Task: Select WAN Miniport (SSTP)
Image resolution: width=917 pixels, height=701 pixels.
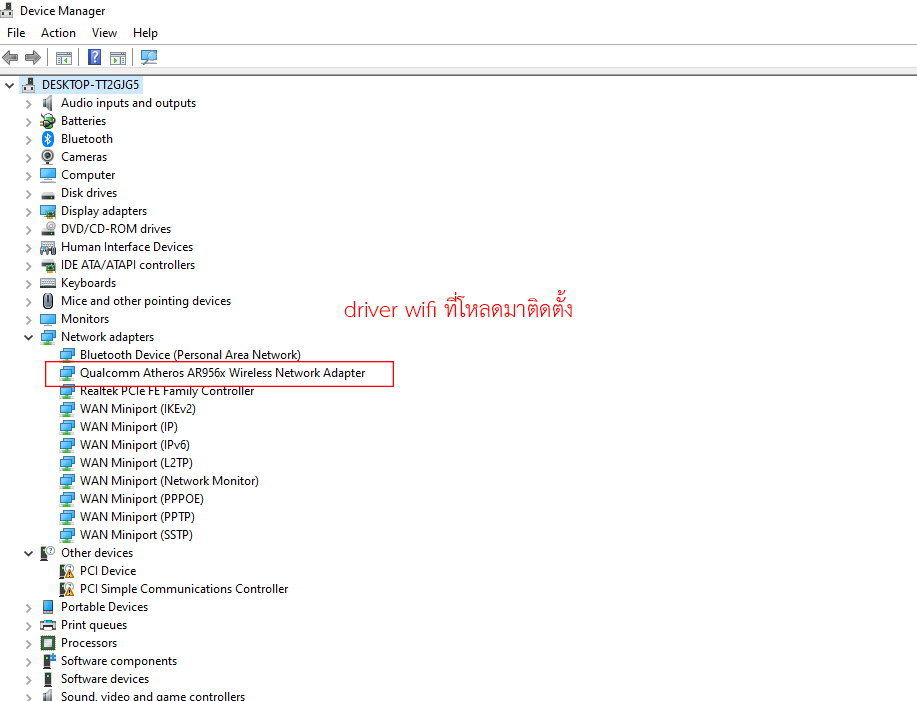Action: pos(136,535)
